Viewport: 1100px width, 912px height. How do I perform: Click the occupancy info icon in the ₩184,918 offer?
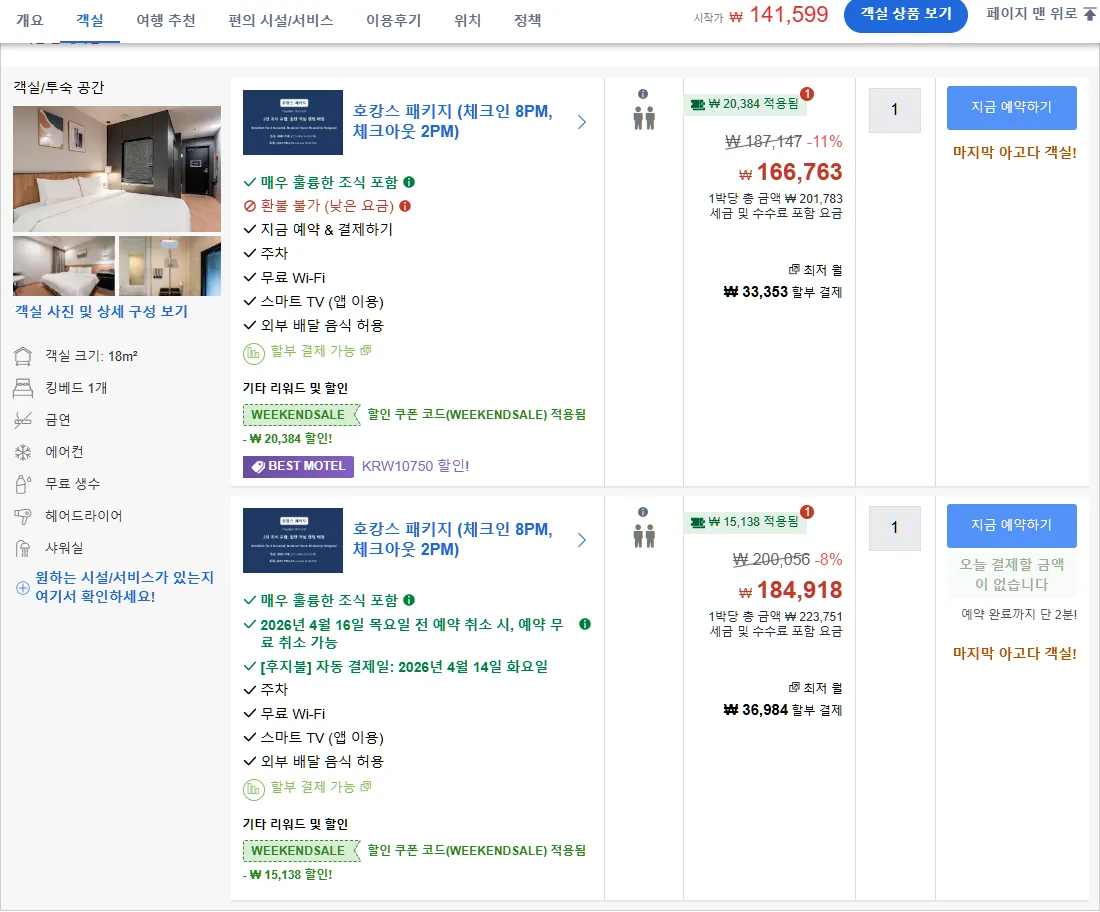click(643, 512)
